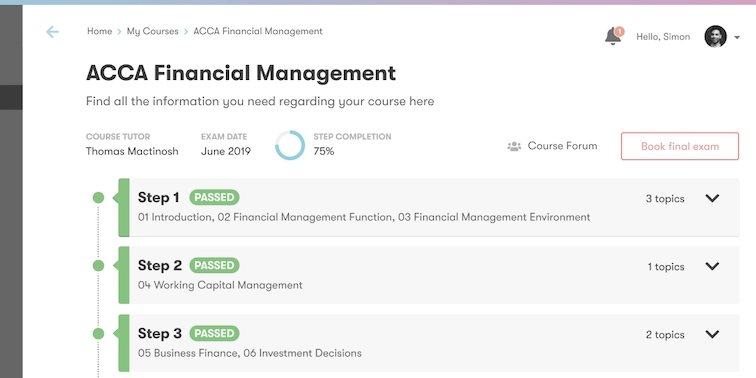756x378 pixels.
Task: Navigate to My Courses breadcrumb
Action: pos(152,31)
